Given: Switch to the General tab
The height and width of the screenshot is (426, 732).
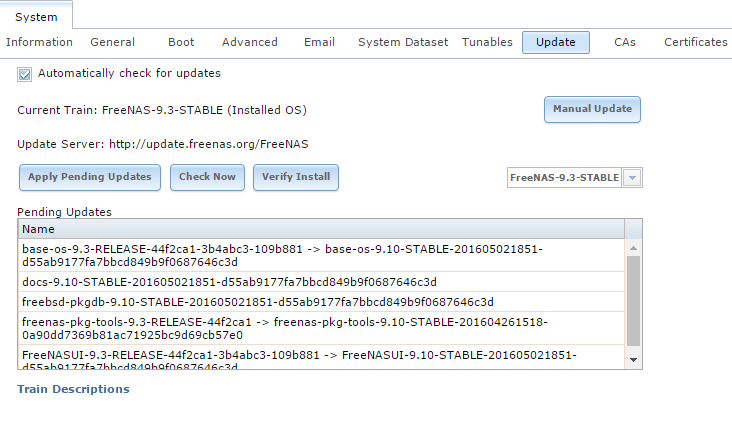Looking at the screenshot, I should (x=113, y=42).
